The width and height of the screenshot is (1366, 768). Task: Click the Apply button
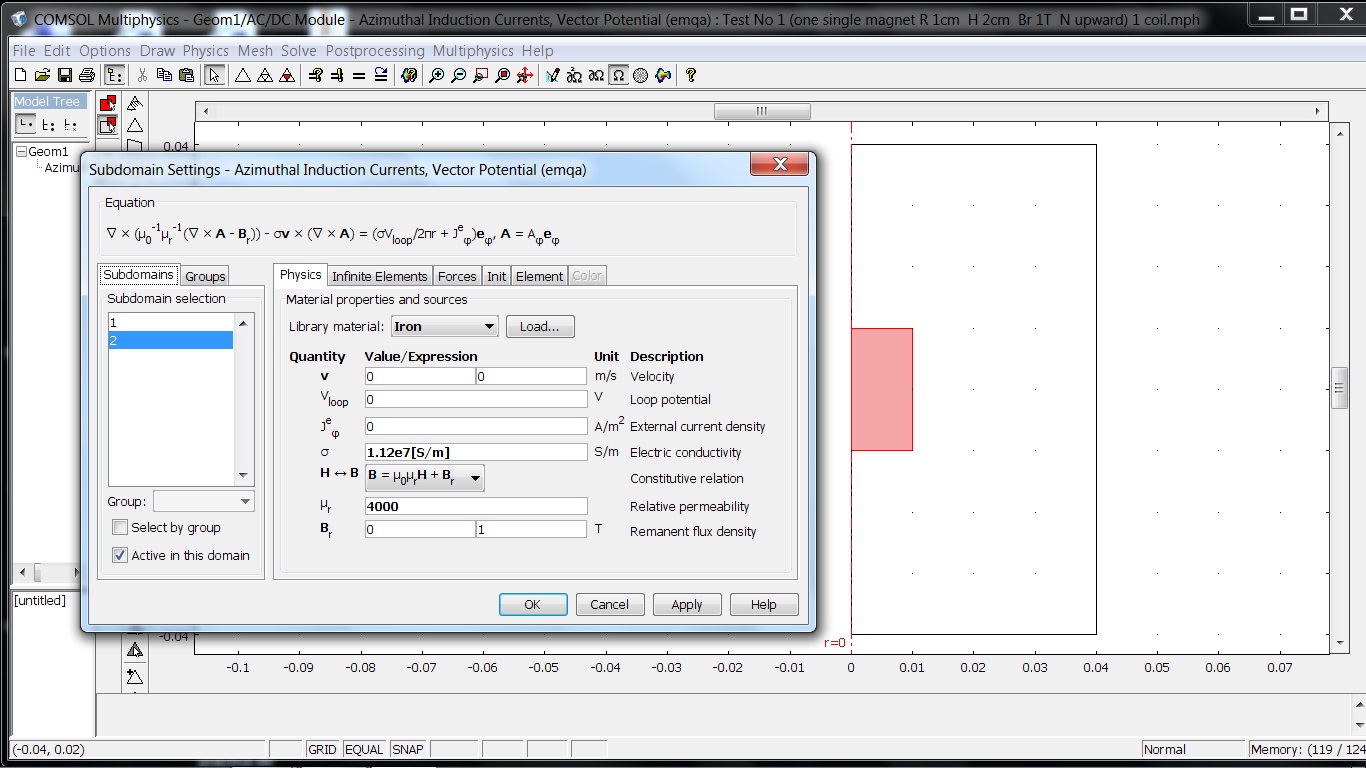pos(686,605)
